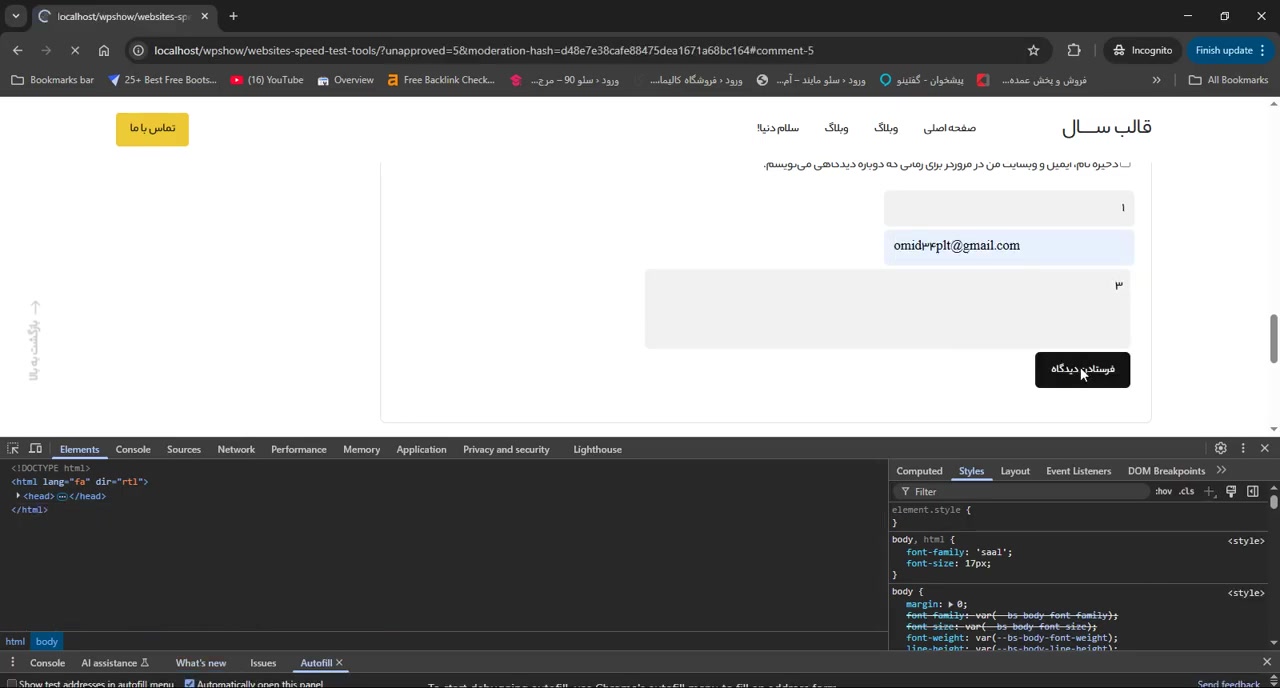This screenshot has height=688, width=1280.
Task: Click the web page vertical scrollbar thumb
Action: [1273, 339]
